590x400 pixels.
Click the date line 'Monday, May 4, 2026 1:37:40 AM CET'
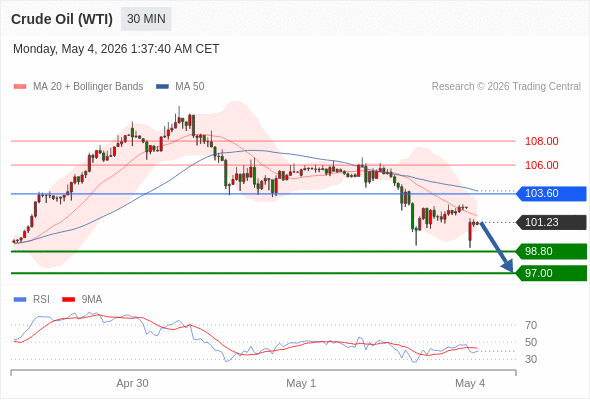[116, 49]
